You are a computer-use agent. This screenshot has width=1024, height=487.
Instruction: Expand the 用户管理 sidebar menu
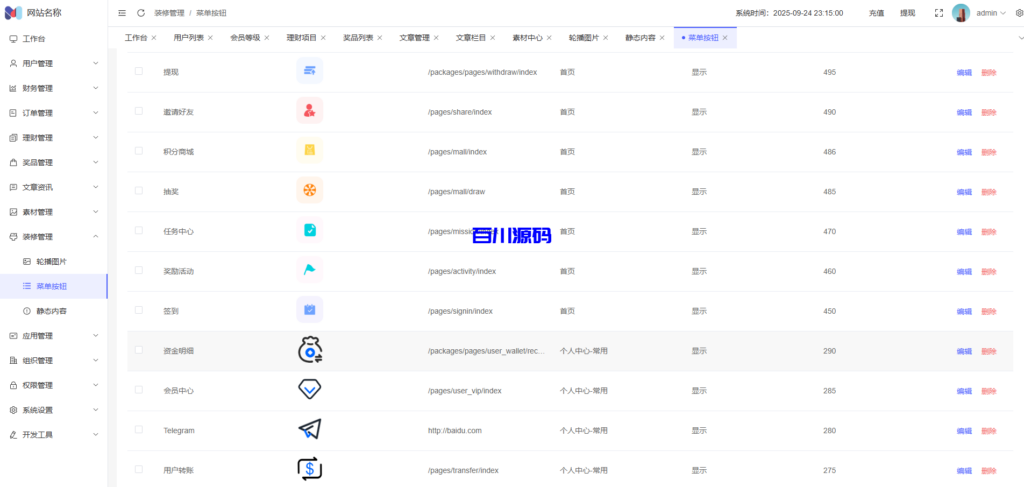click(x=54, y=63)
